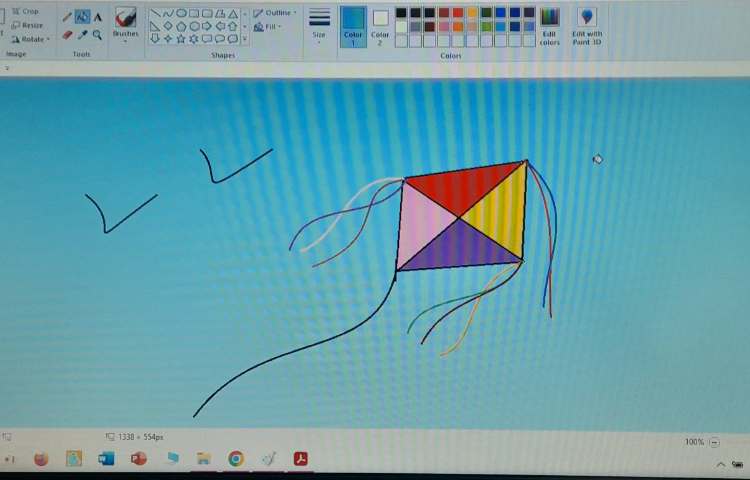The height and width of the screenshot is (480, 750).
Task: Select the Magnifier tool
Action: pos(98,35)
